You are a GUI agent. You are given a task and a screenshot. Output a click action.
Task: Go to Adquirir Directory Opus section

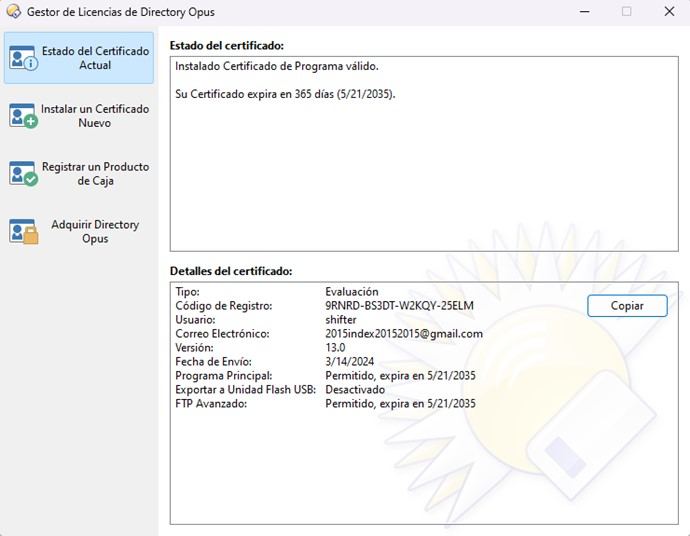(x=79, y=231)
